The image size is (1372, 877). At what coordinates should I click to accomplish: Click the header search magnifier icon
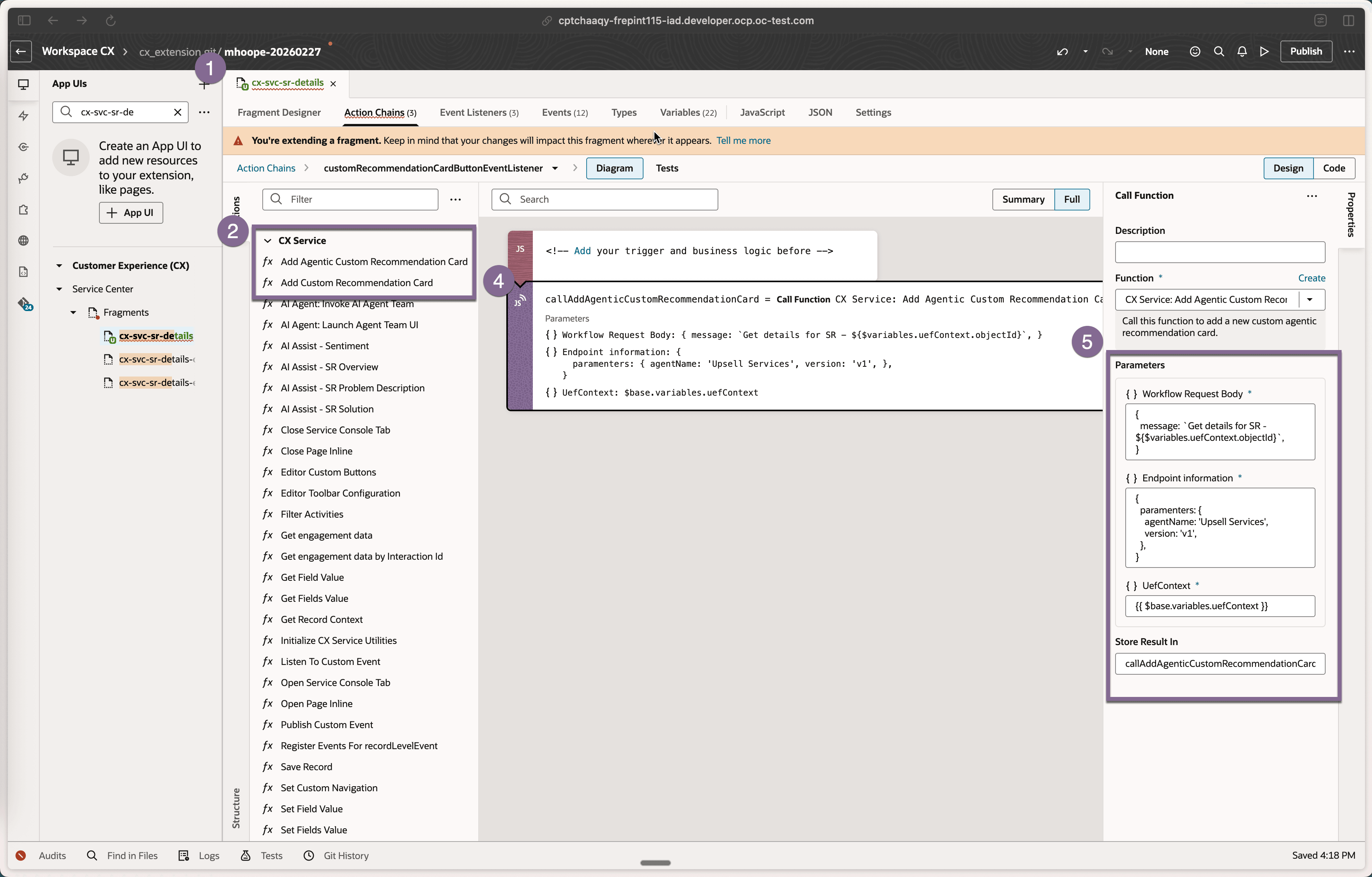tap(1219, 51)
